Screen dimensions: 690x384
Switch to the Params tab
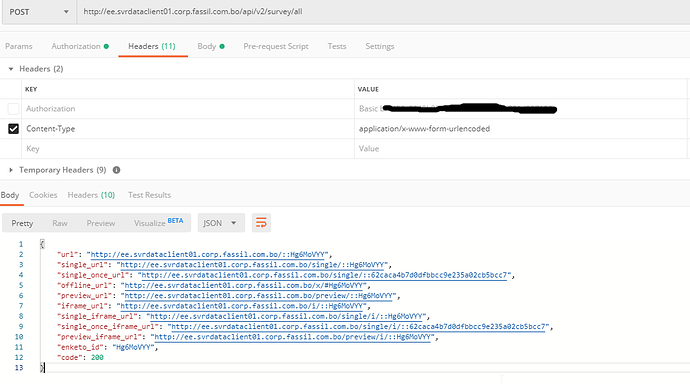[x=19, y=46]
